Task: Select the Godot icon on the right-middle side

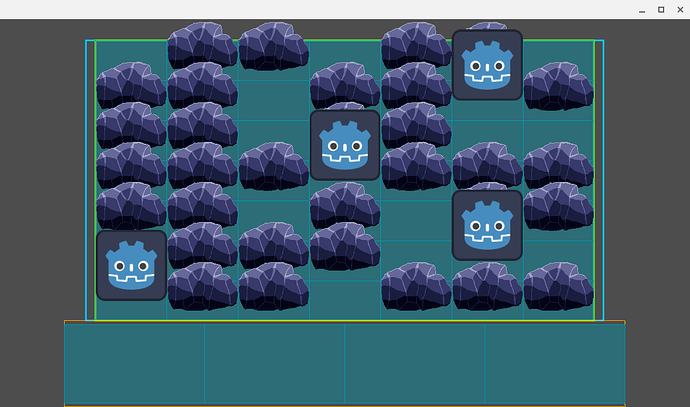Action: coord(487,225)
